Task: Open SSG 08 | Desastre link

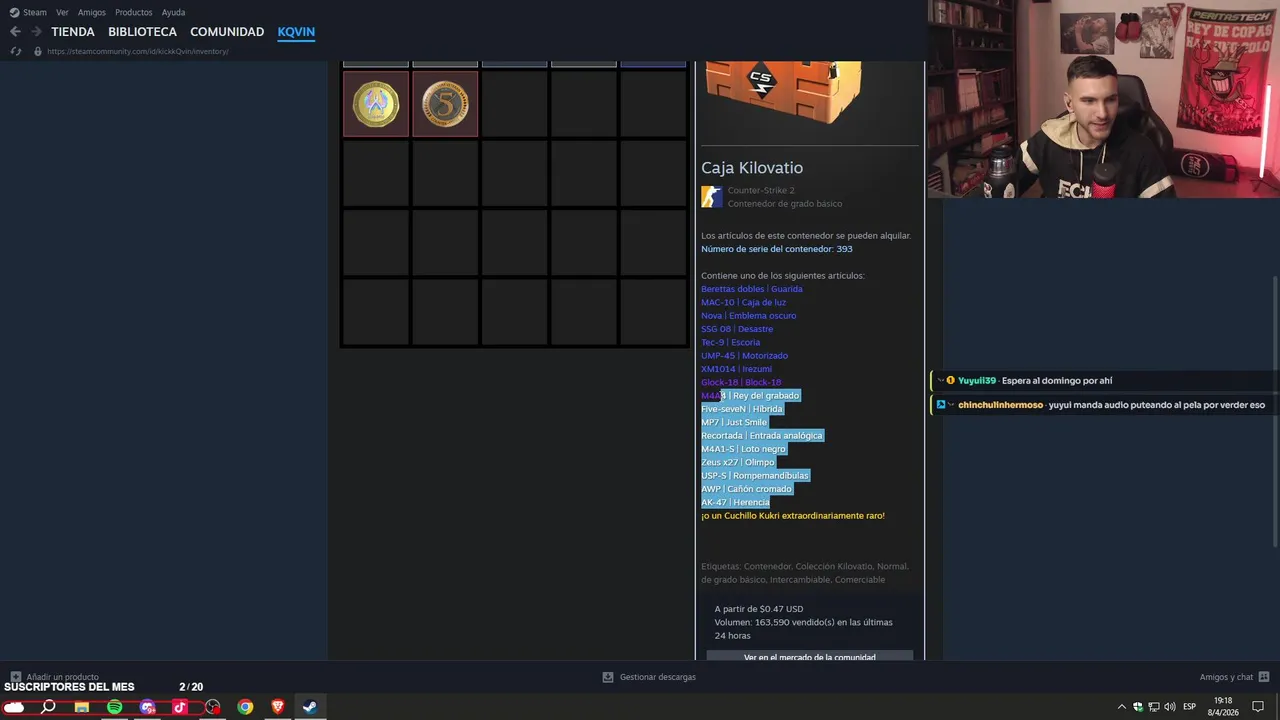Action: 737,329
